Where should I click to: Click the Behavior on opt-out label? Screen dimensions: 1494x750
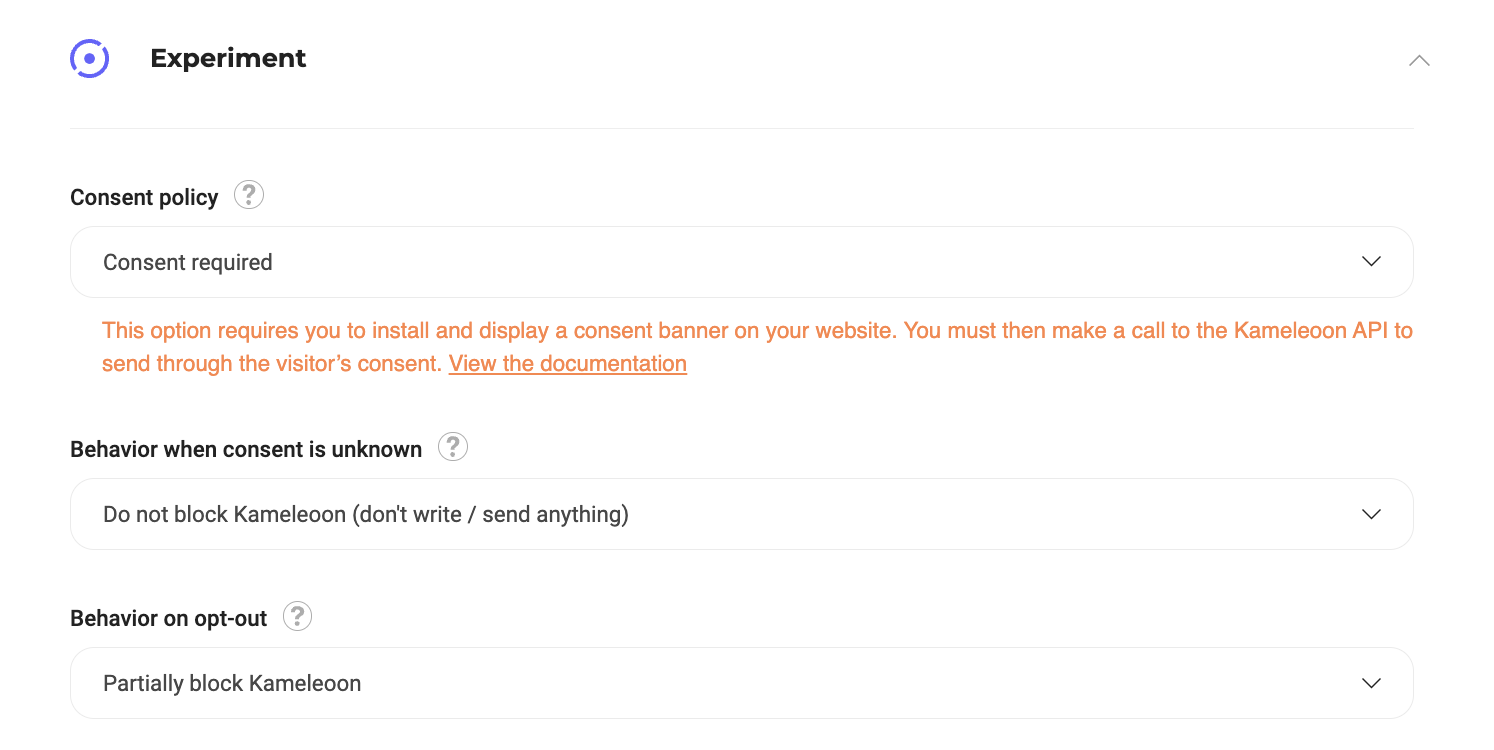coord(168,619)
